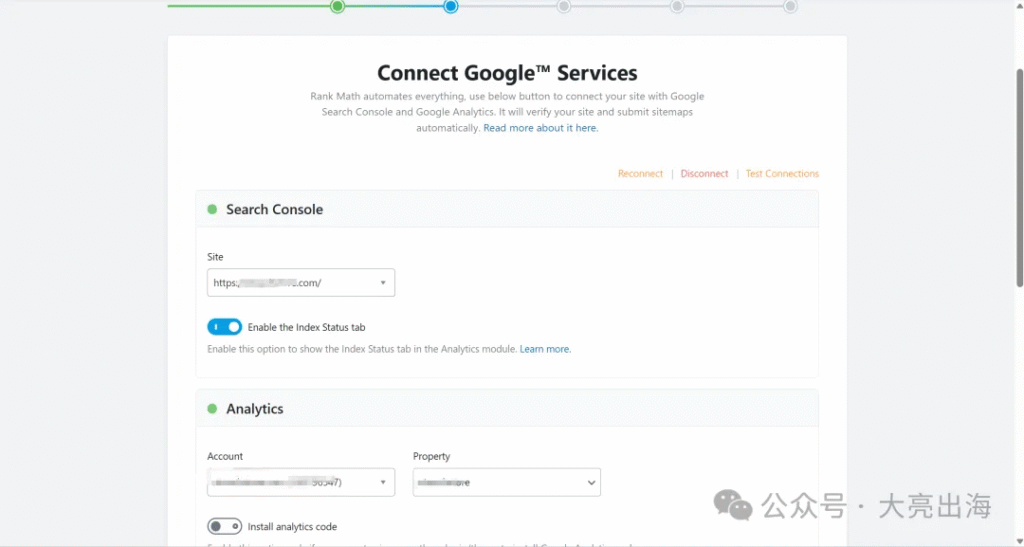This screenshot has height=547, width=1024.
Task: Disable the Index Status tab toggle
Action: tap(225, 327)
